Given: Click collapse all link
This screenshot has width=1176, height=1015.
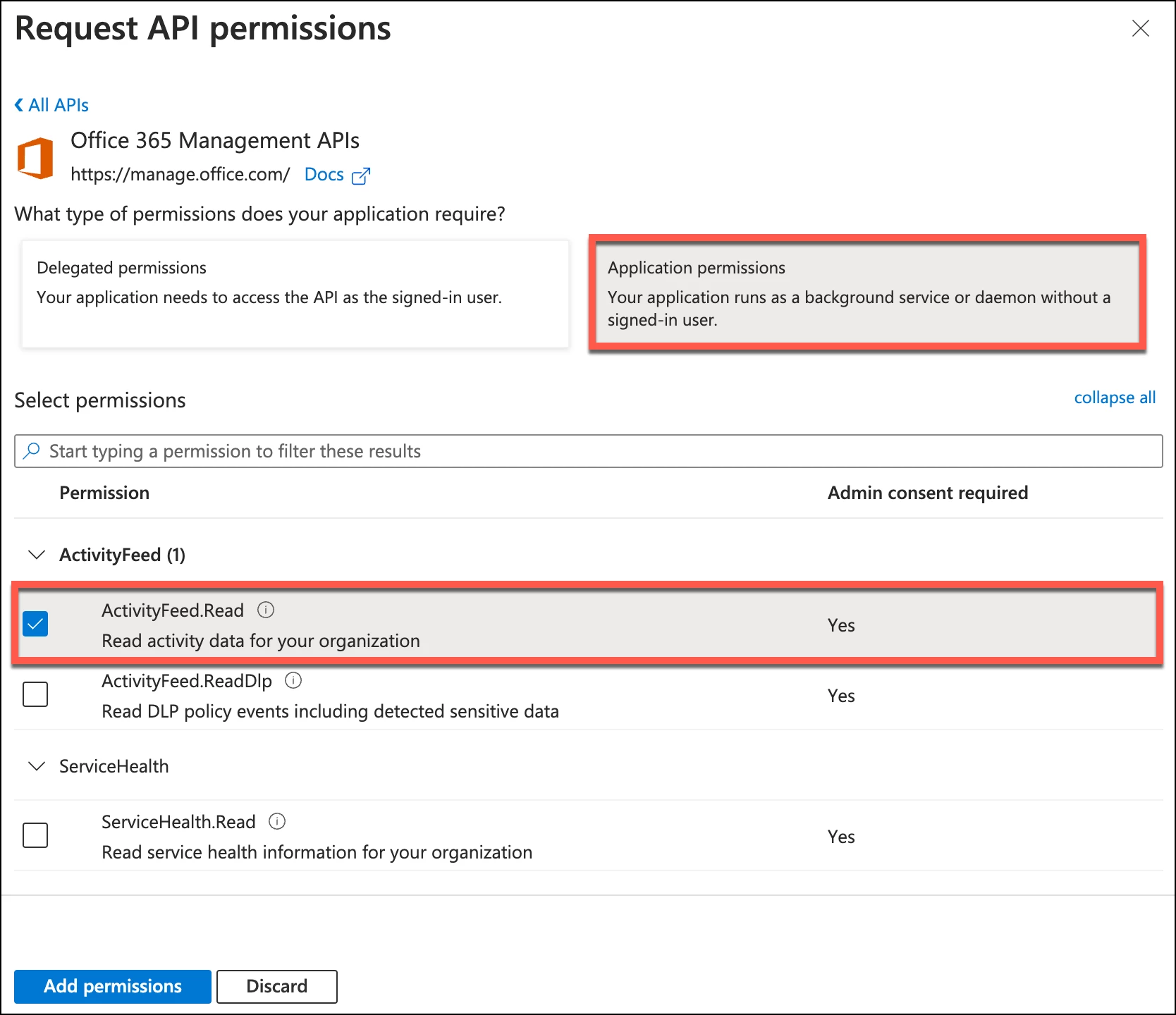Looking at the screenshot, I should click(1115, 398).
